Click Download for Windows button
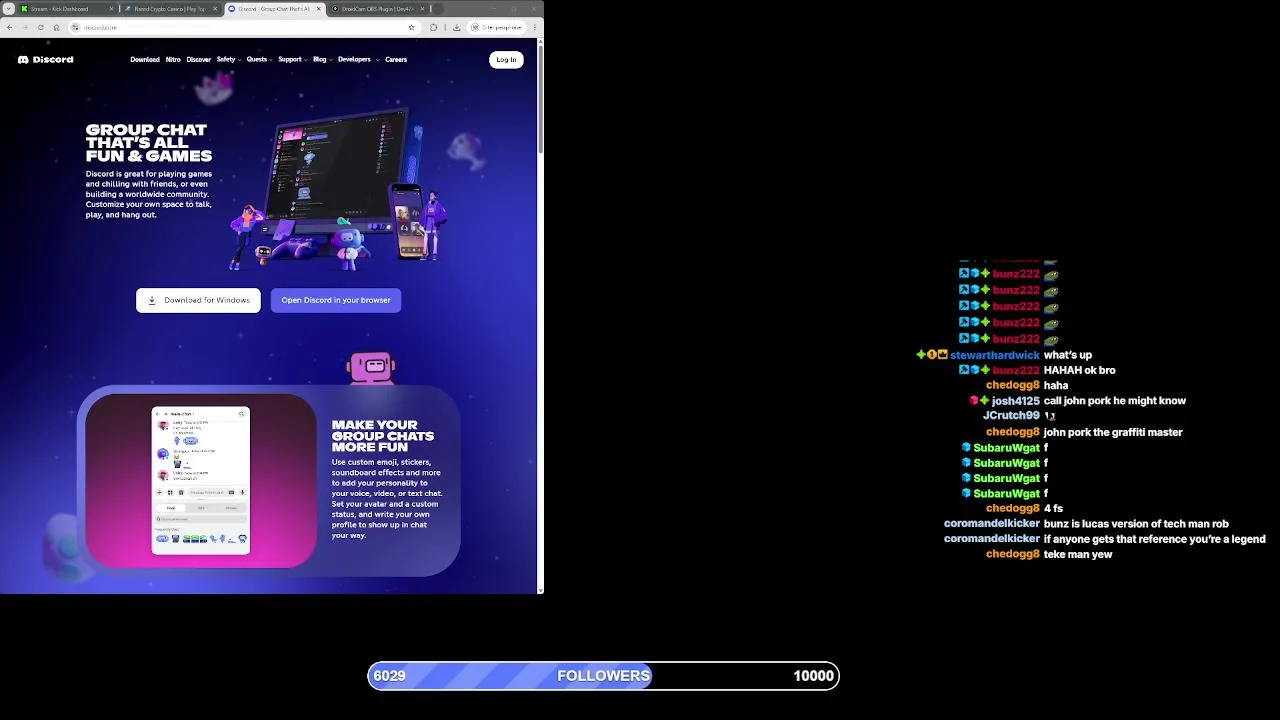The image size is (1280, 720). pos(198,300)
